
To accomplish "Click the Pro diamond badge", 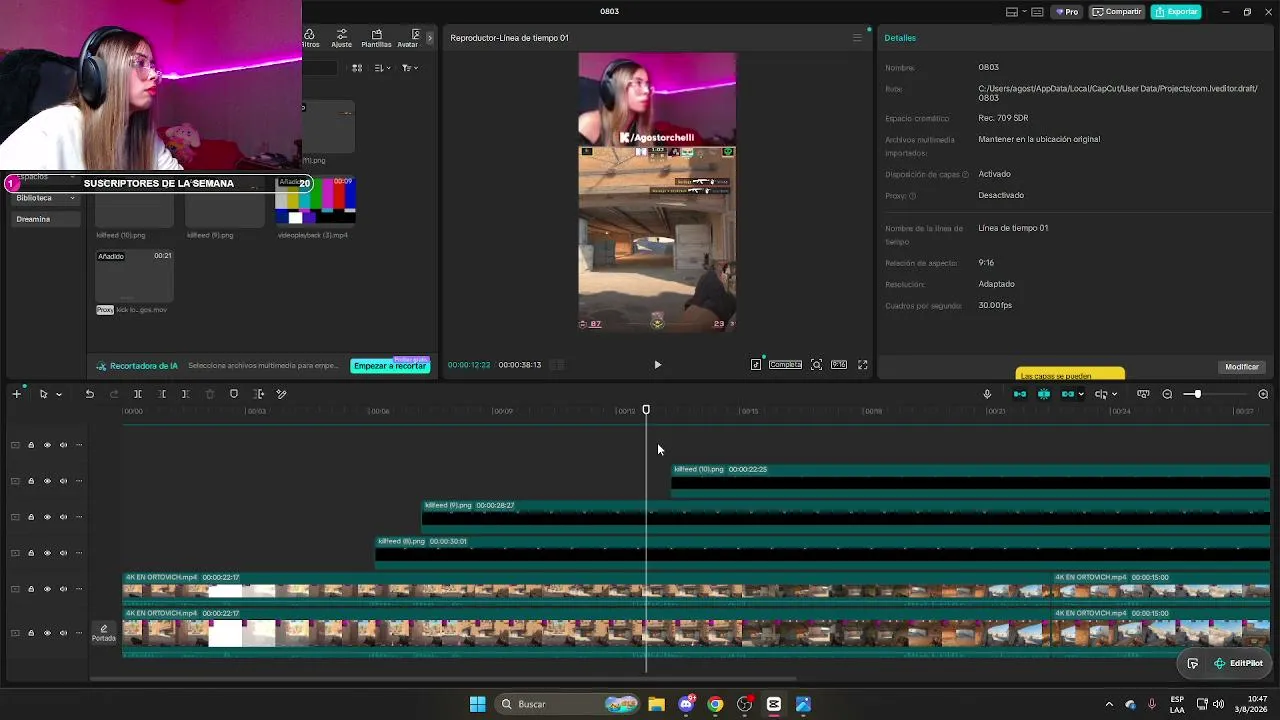I will (1066, 12).
